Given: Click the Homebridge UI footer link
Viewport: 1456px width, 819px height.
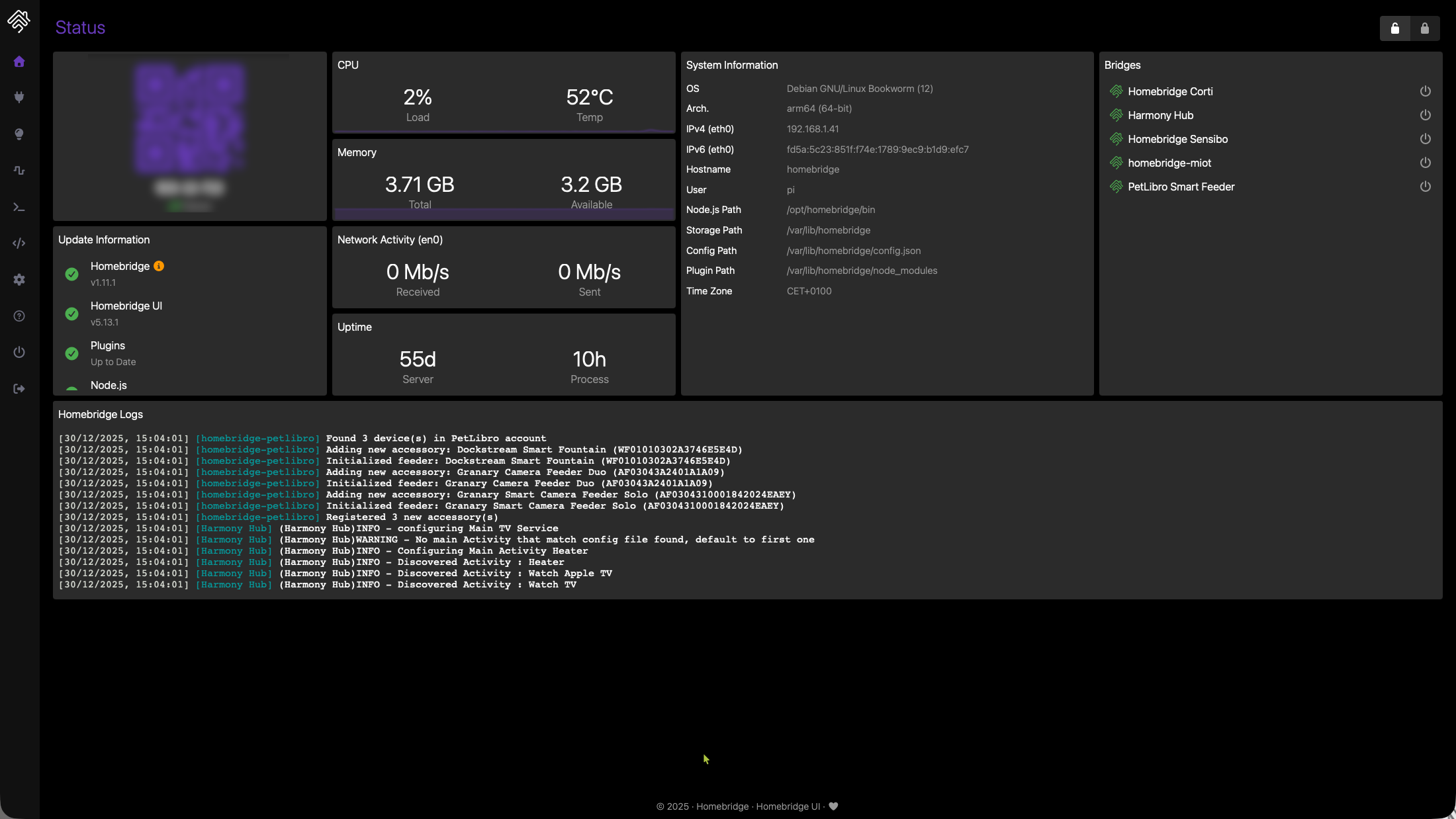Looking at the screenshot, I should [x=787, y=806].
